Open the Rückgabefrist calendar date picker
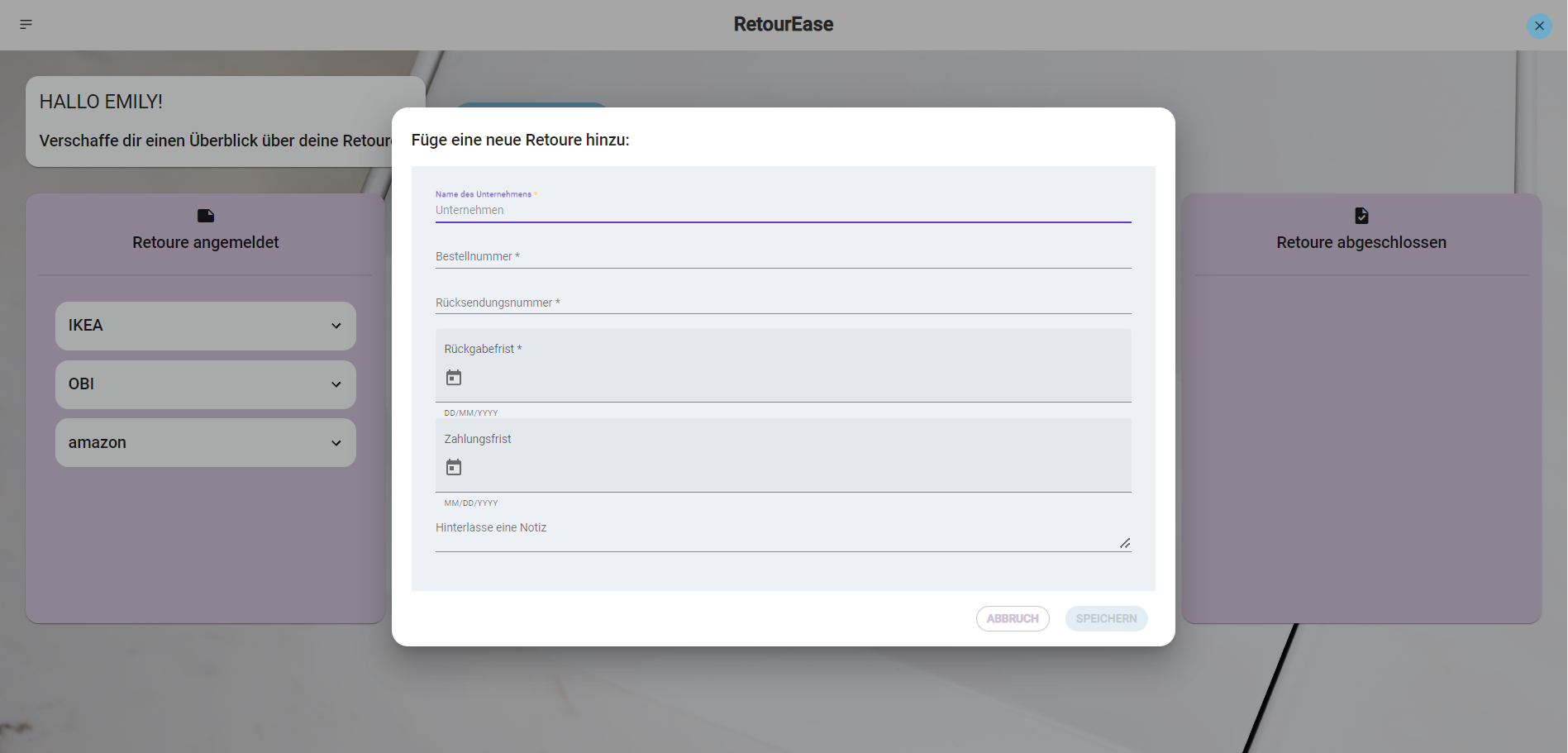 coord(454,377)
